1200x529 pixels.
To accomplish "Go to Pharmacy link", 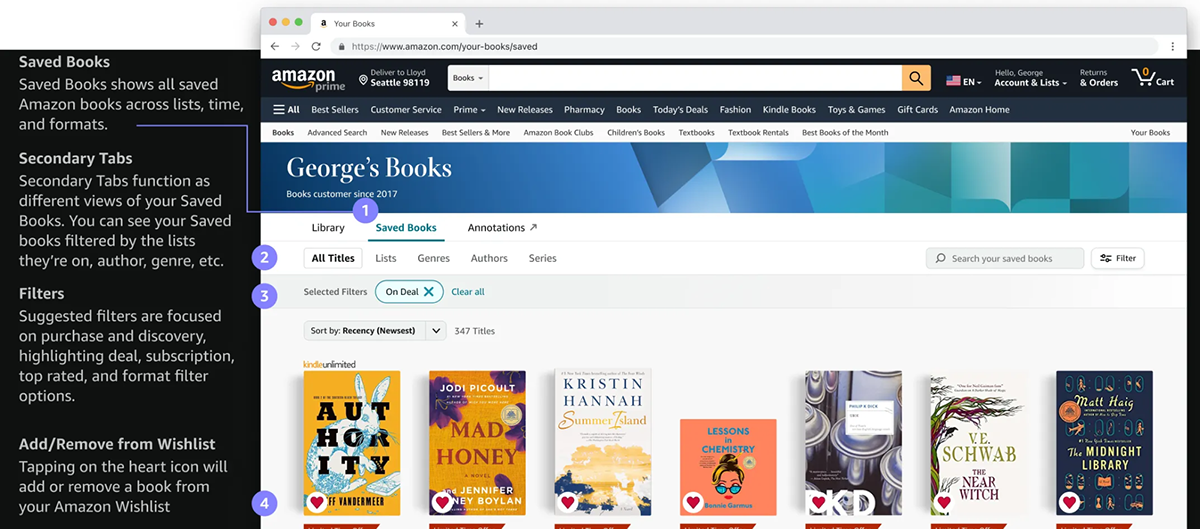I will pyautogui.click(x=584, y=110).
